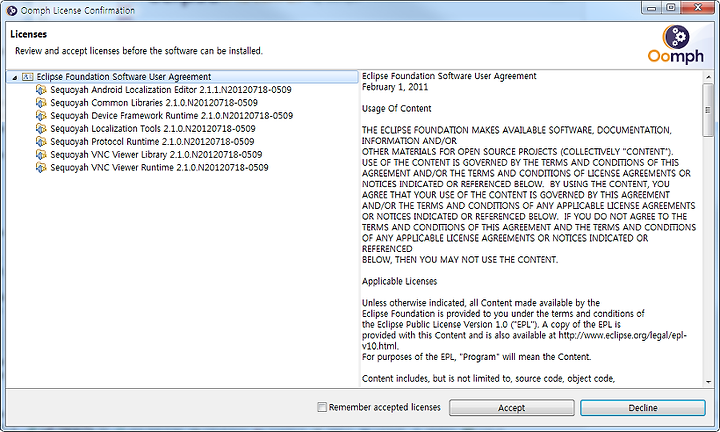Select Sequoyah VNC Viewer Runtime entry
Viewport: 720px width, 432px height.
(159, 167)
